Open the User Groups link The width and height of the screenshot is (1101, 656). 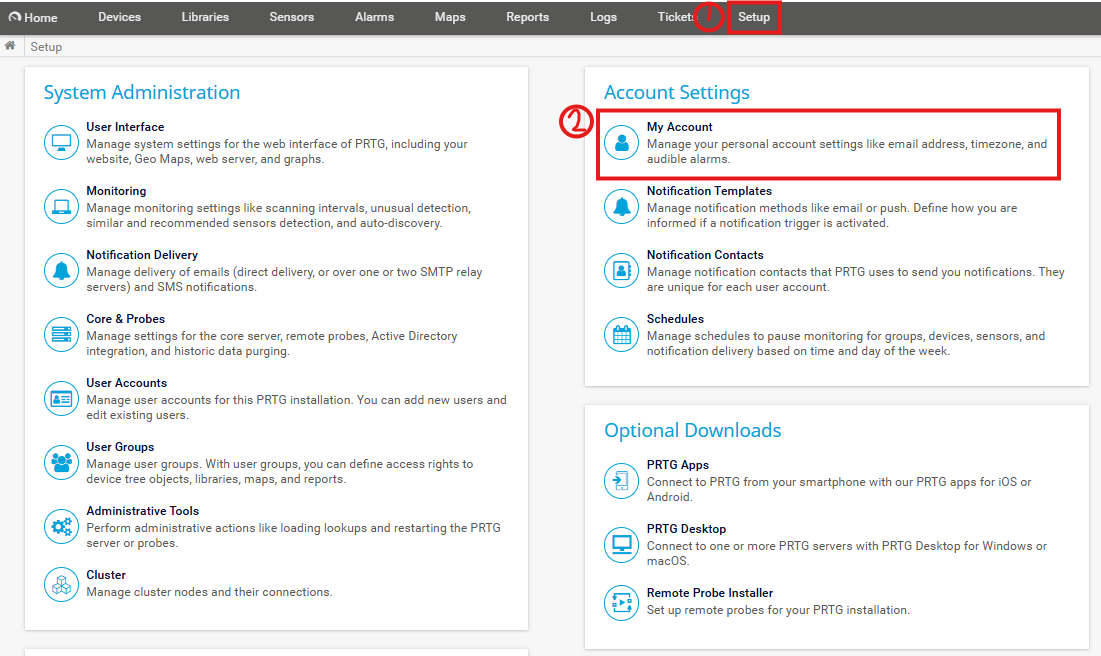coord(120,447)
